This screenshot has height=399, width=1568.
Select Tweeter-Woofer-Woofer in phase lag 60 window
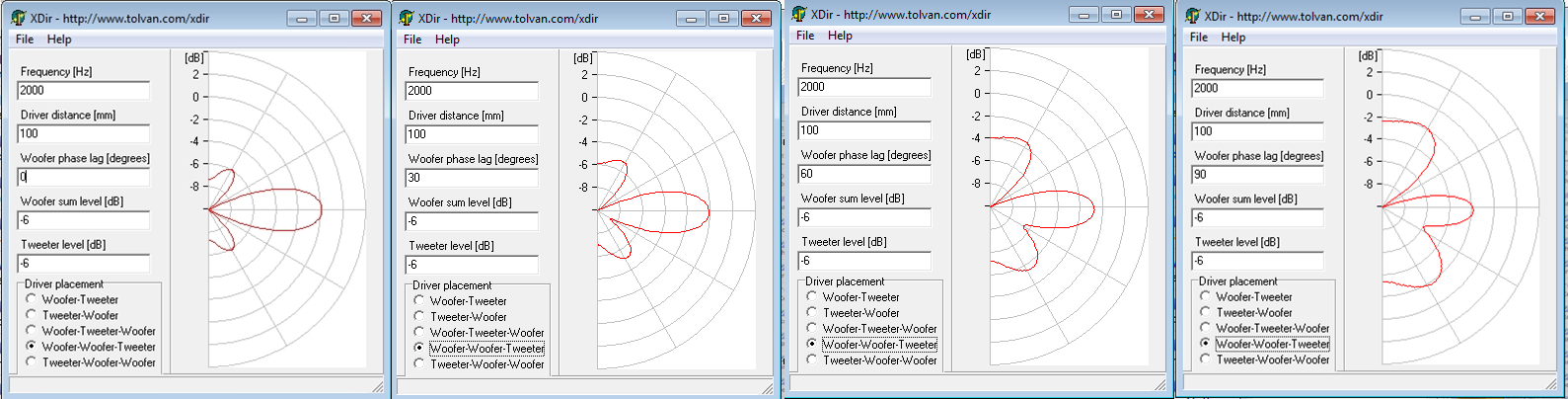(x=872, y=360)
